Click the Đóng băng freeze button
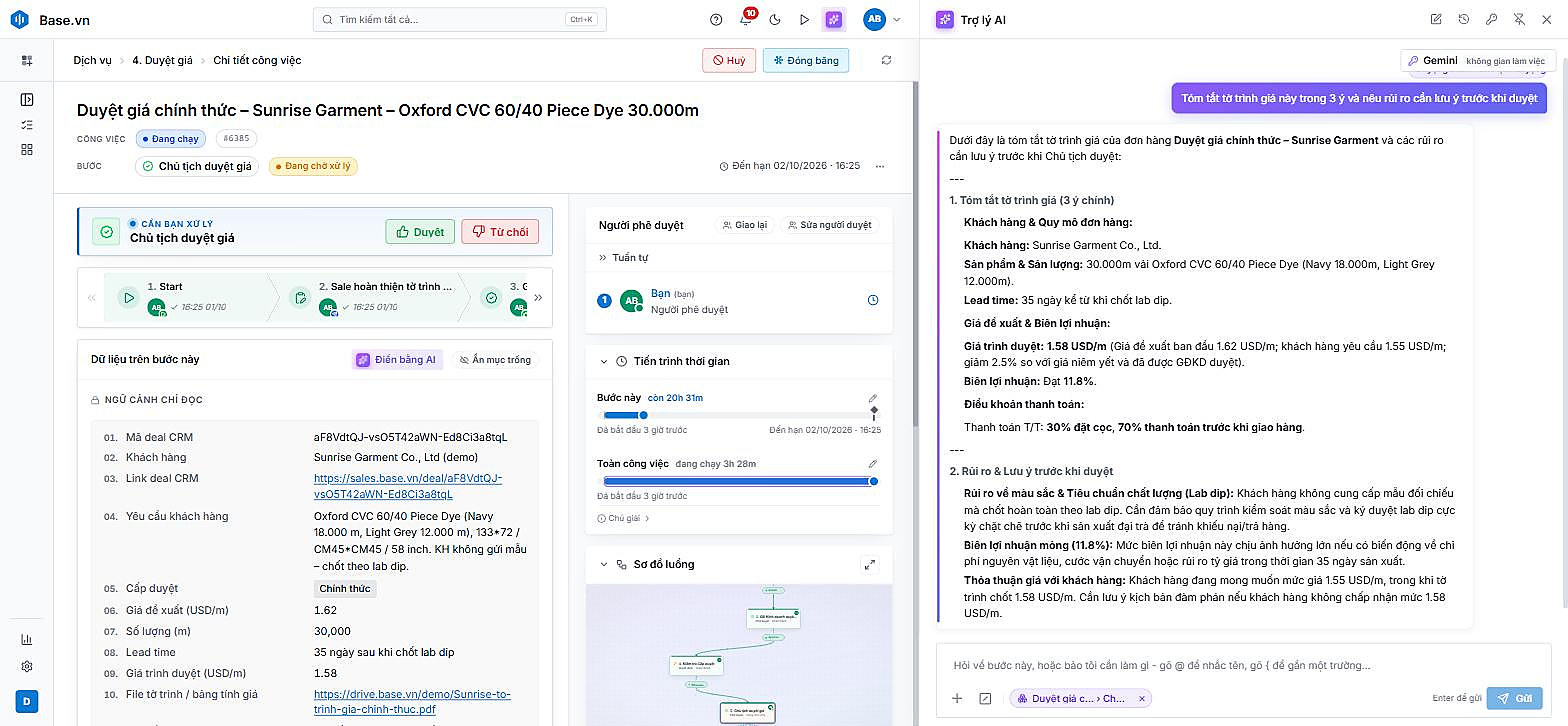The width and height of the screenshot is (1568, 726). 806,60
